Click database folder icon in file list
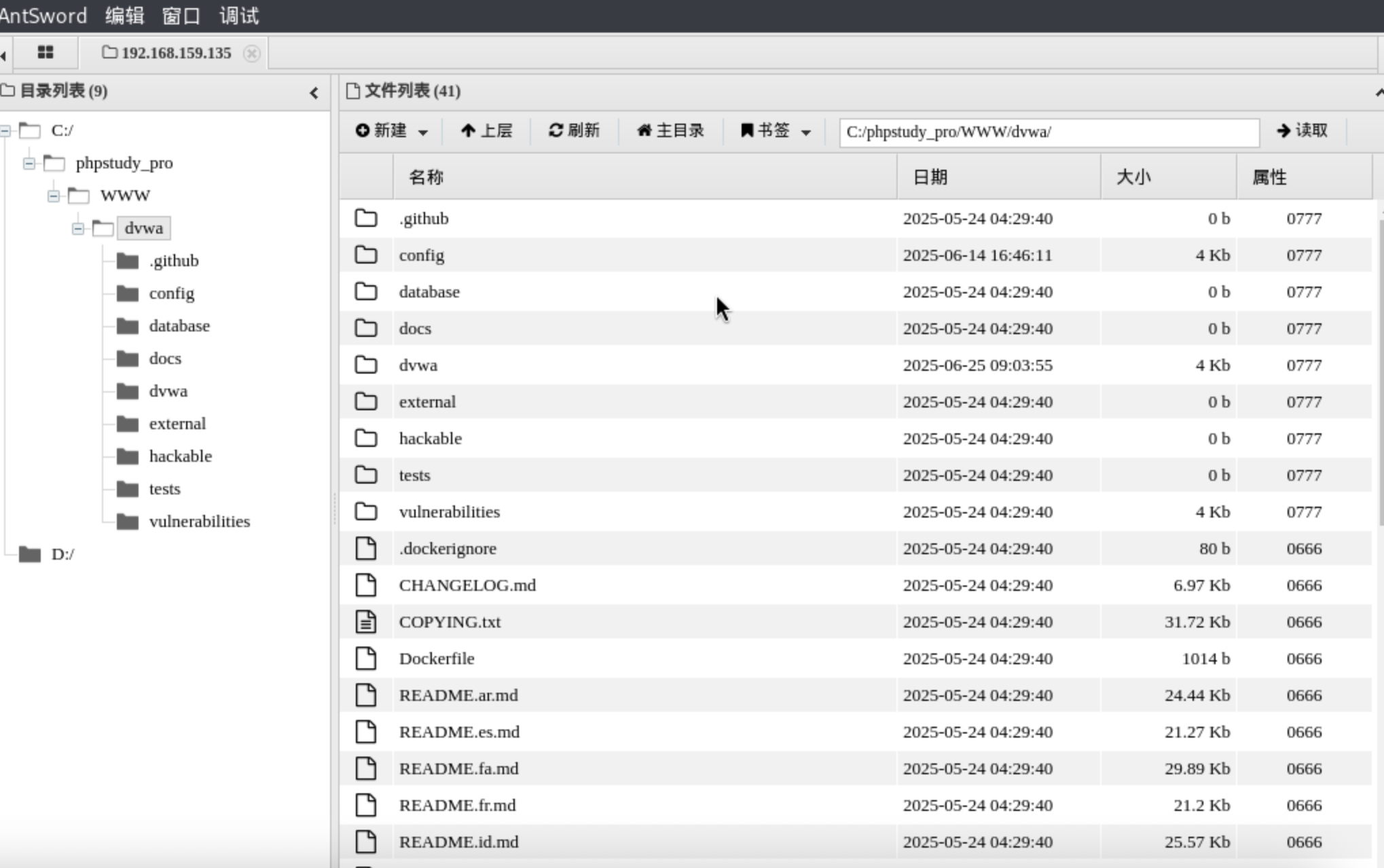The width and height of the screenshot is (1384, 868). coord(366,291)
